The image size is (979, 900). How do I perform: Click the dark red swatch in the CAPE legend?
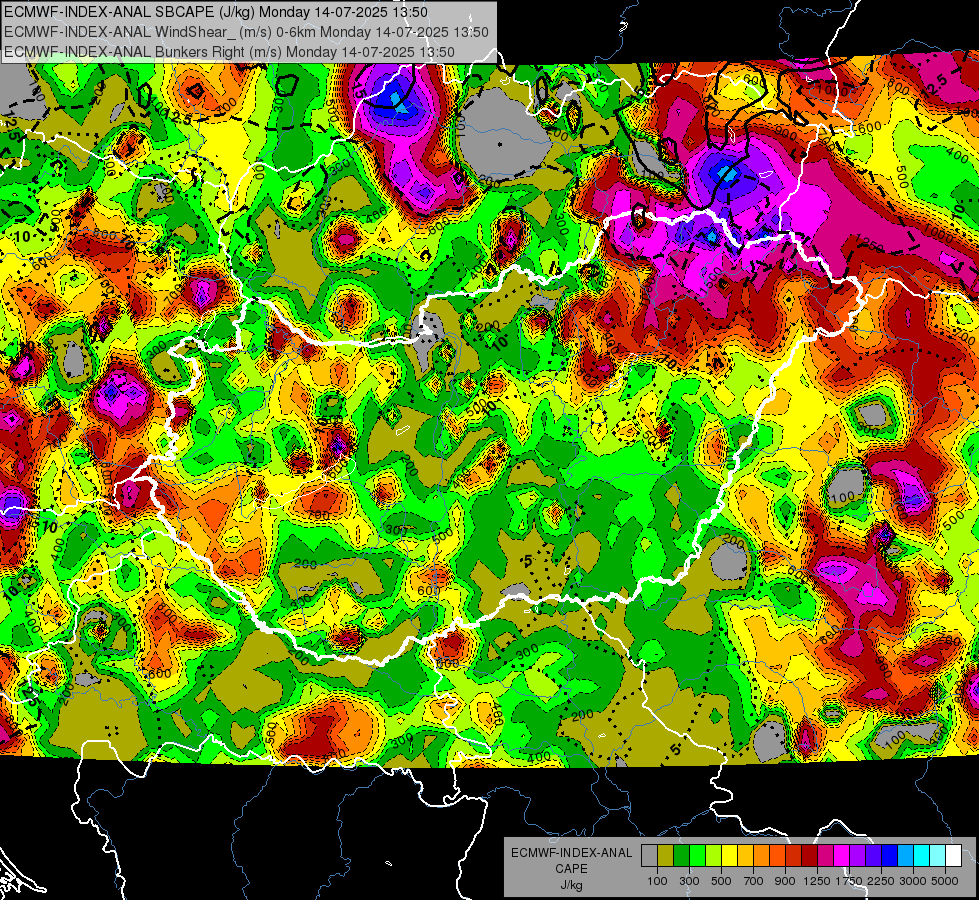coord(810,855)
